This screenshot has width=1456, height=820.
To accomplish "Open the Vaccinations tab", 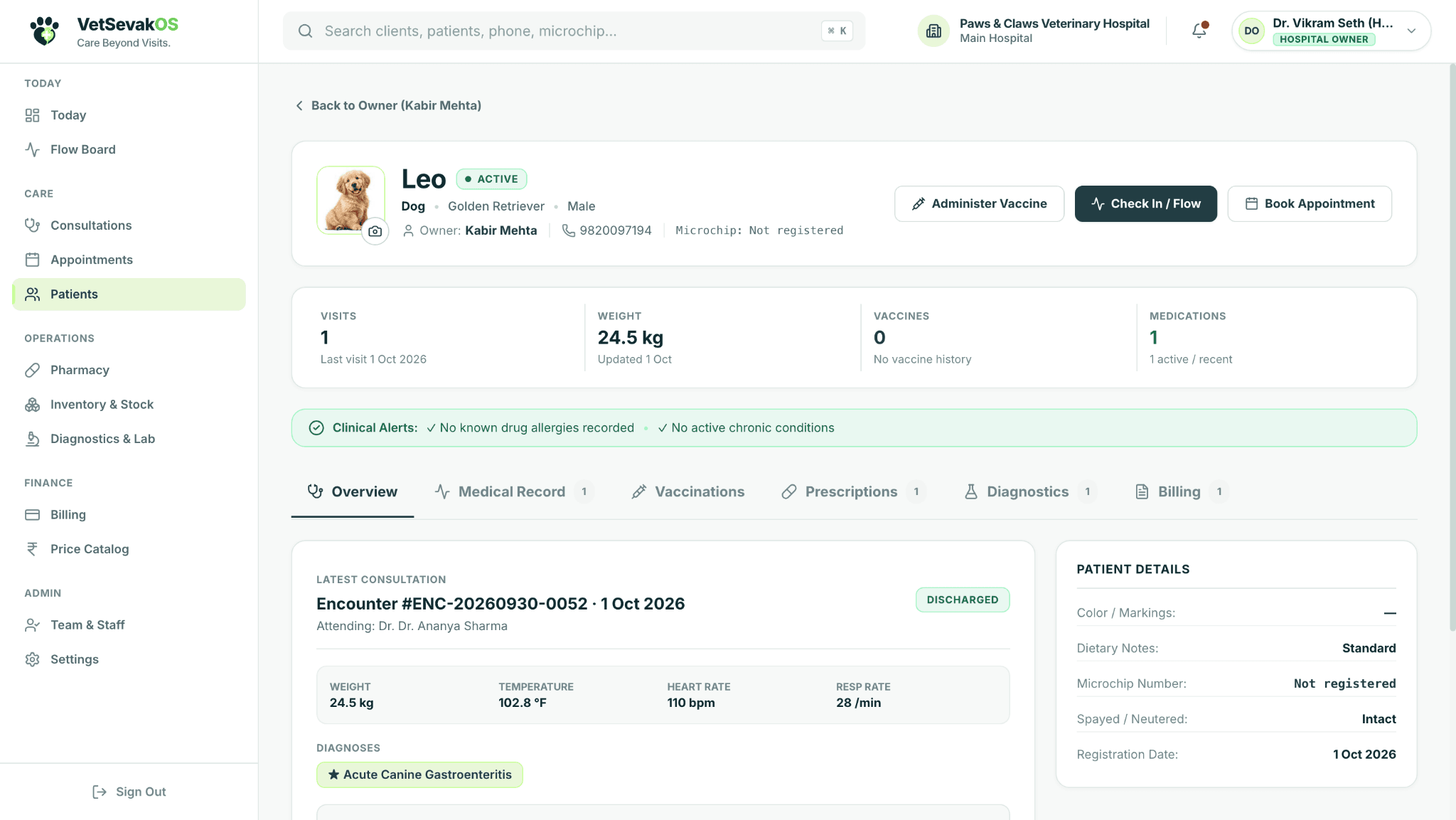I will click(687, 491).
